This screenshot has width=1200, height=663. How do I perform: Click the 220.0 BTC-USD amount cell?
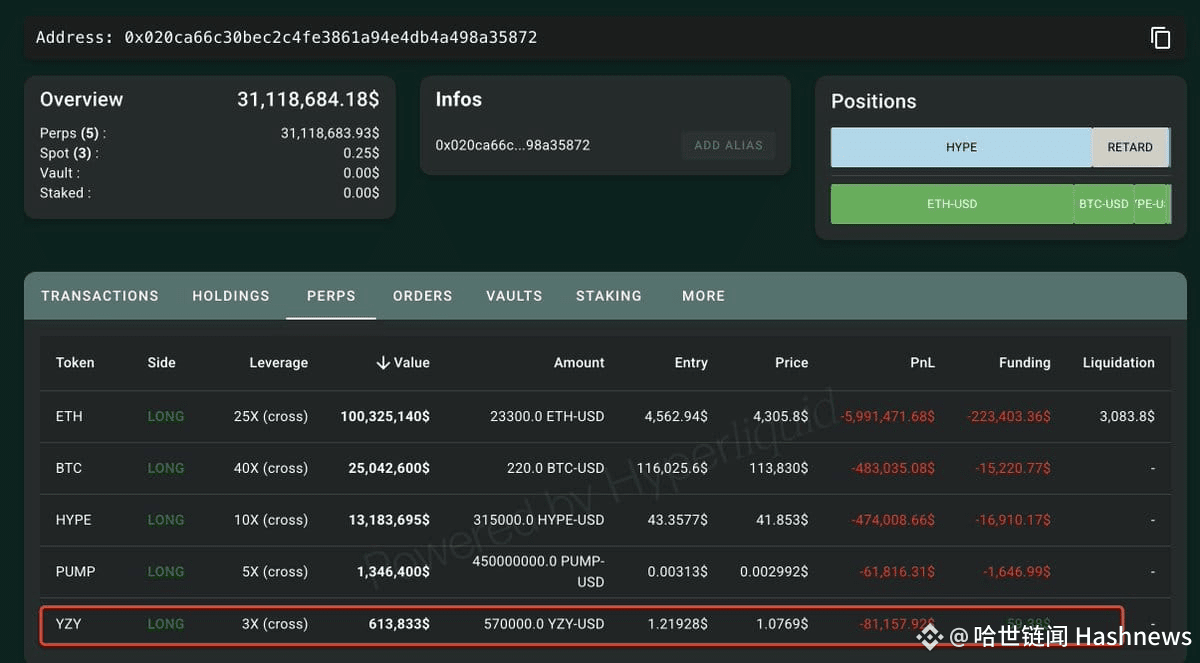click(554, 468)
